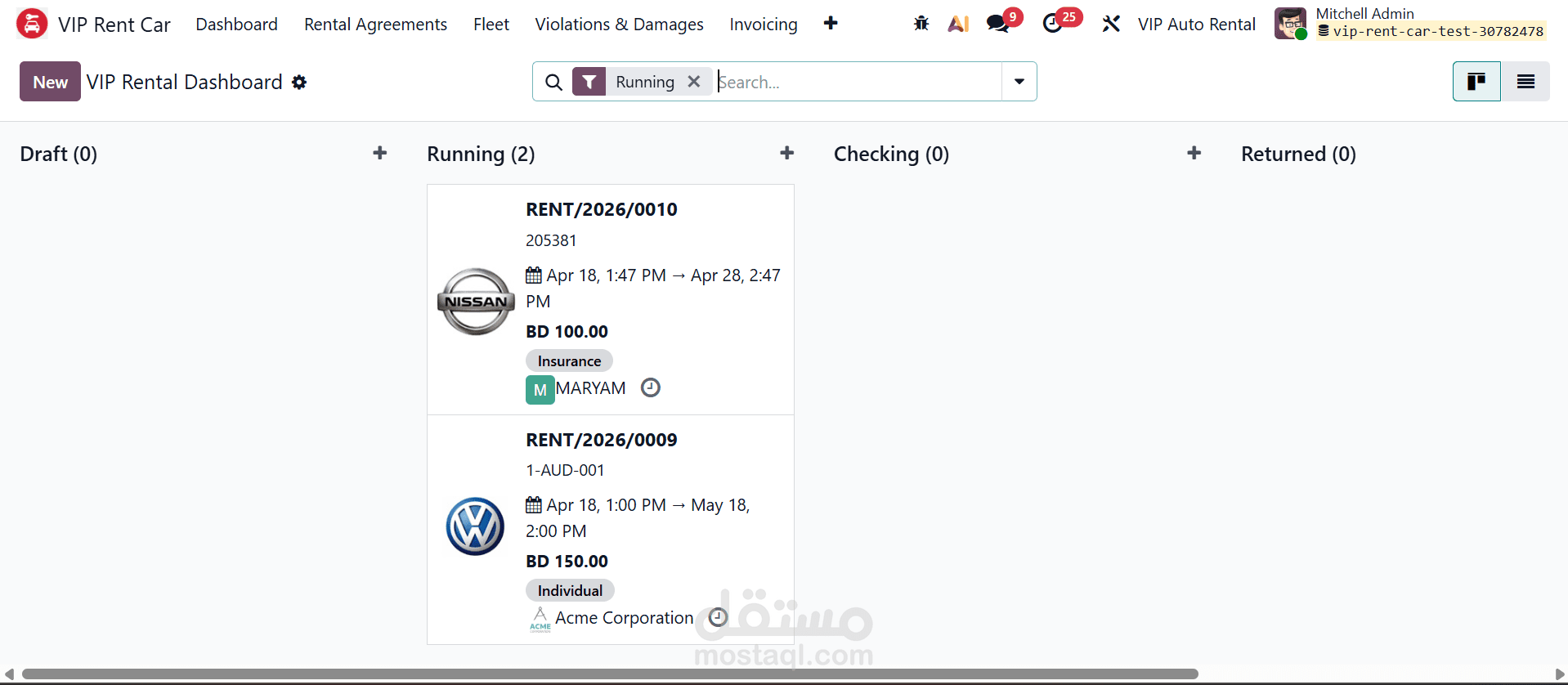Click Nissan logo on RENT/2026/0010 card
Image resolution: width=1568 pixels, height=685 pixels.
[x=476, y=302]
